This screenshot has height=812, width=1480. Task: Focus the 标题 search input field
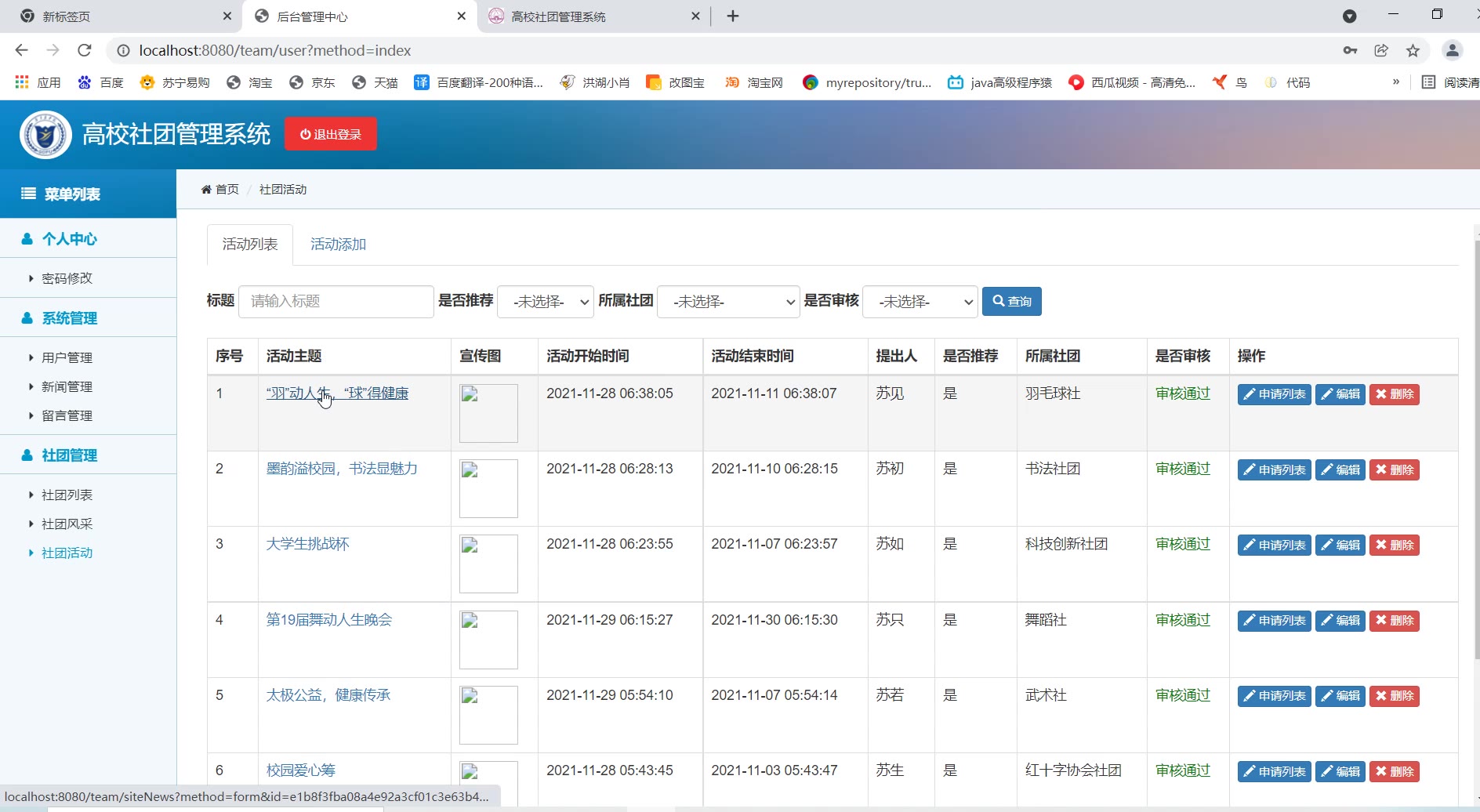pos(336,302)
